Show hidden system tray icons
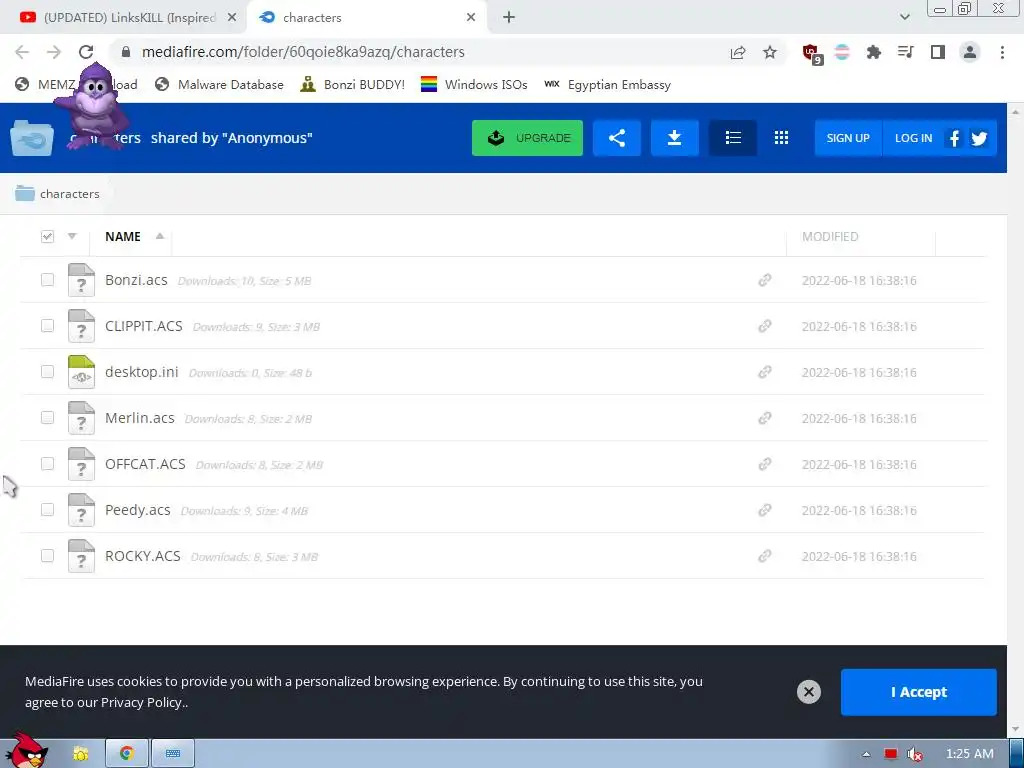This screenshot has height=768, width=1024. tap(866, 754)
